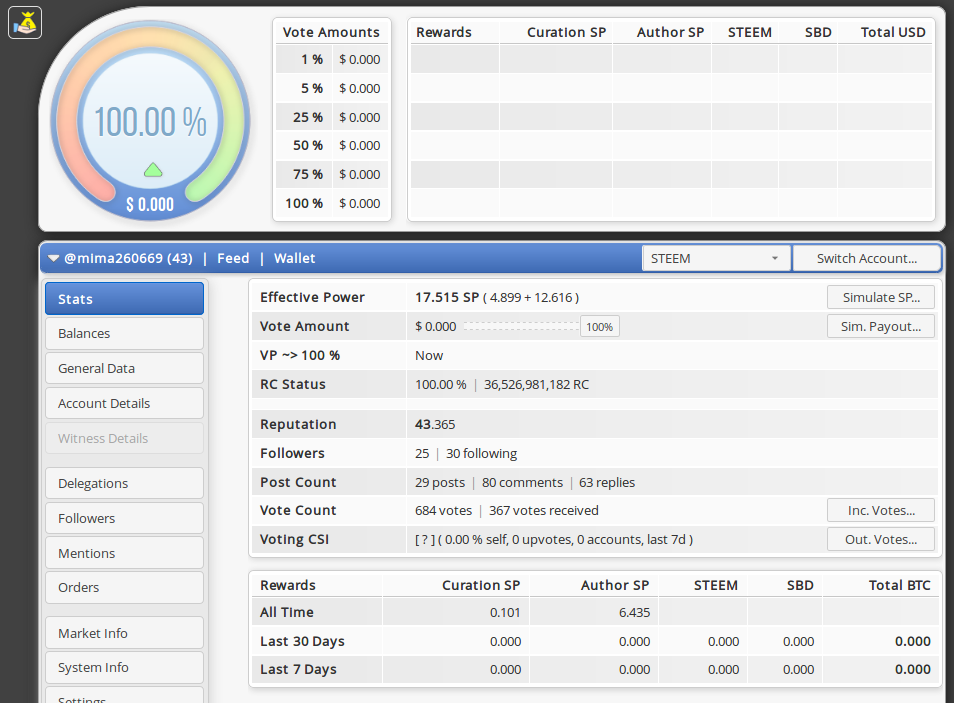View the System Info tab
Screen dimensions: 954x703
[124, 667]
